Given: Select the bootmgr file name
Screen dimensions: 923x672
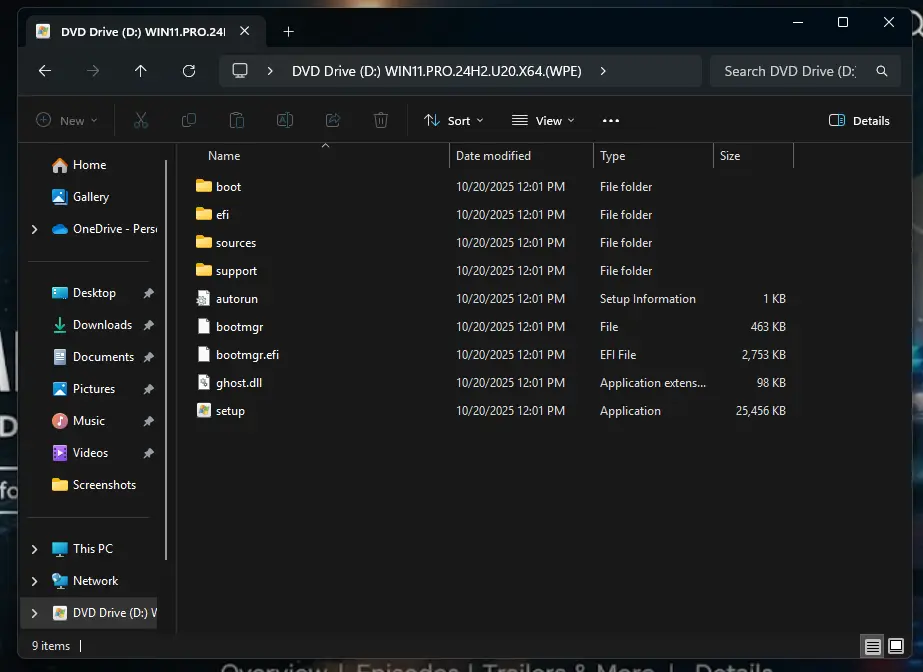Looking at the screenshot, I should coord(240,327).
